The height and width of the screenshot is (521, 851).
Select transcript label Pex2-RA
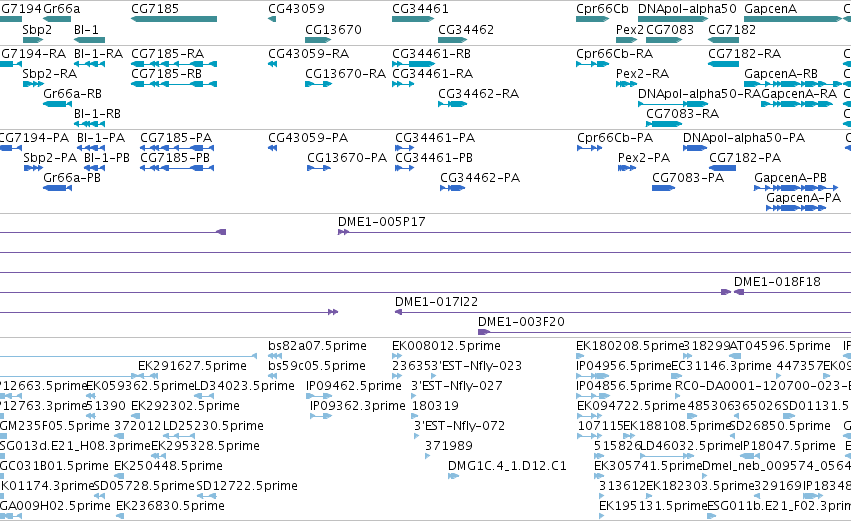(x=643, y=73)
